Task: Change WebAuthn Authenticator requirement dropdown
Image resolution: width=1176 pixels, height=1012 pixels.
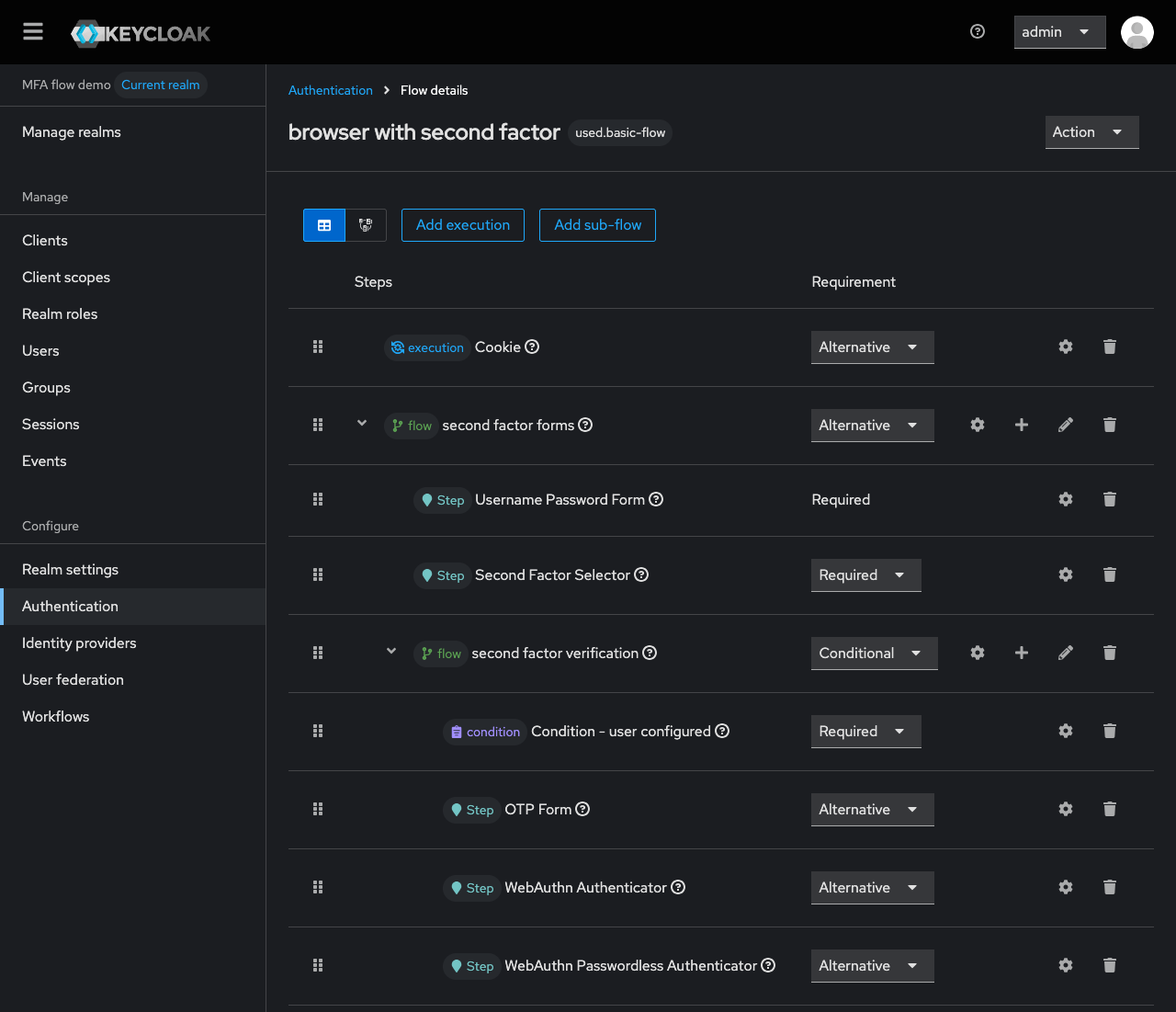Action: pyautogui.click(x=873, y=888)
